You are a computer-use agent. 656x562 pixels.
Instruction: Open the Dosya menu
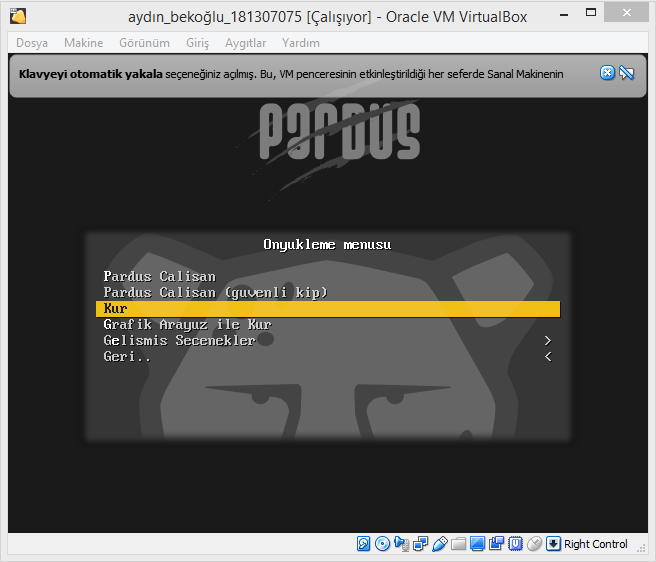pyautogui.click(x=32, y=43)
